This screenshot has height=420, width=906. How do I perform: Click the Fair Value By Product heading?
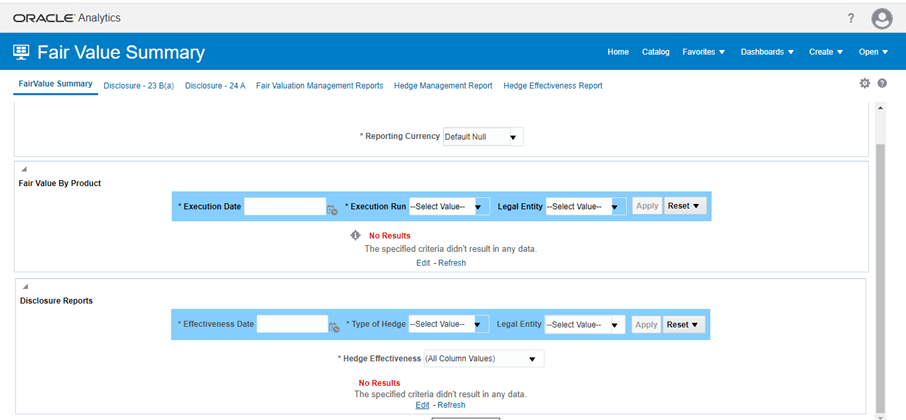click(61, 183)
